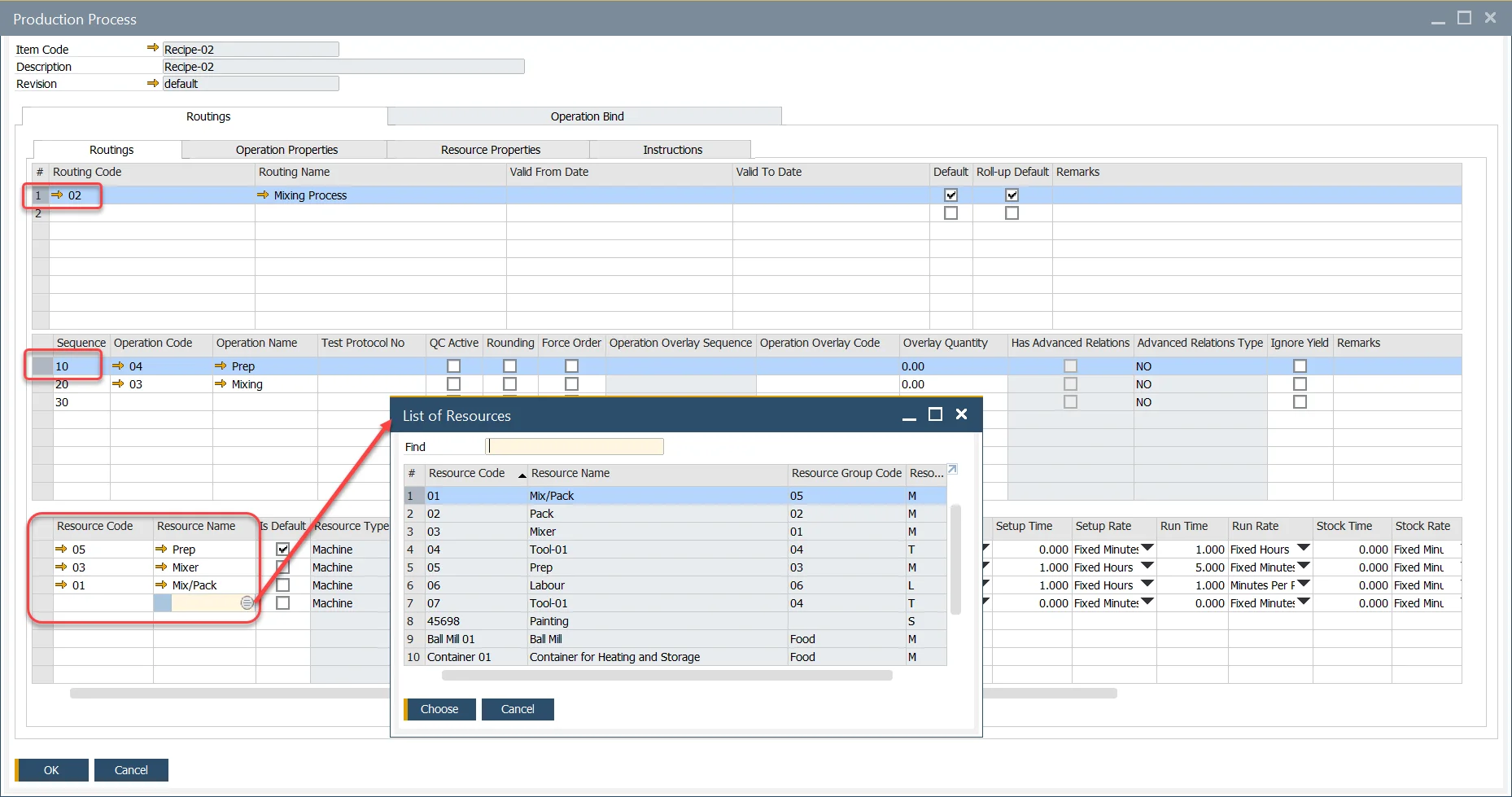Open Run Rate dropdown for Fixed Hours row
Image resolution: width=1512 pixels, height=797 pixels.
(x=1304, y=549)
